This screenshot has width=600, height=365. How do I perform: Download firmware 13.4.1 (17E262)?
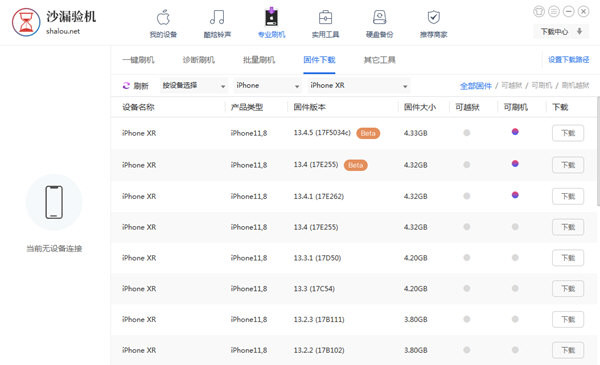[568, 196]
